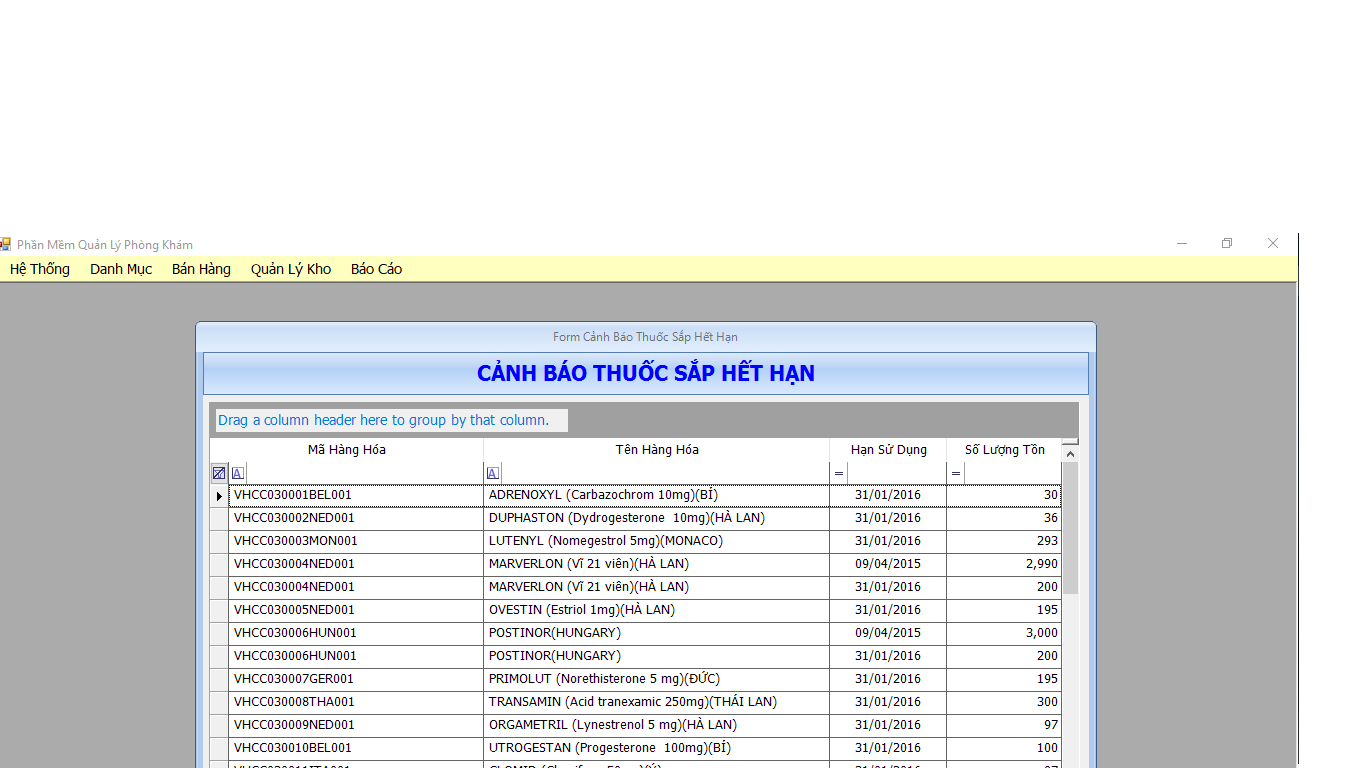Image resolution: width=1365 pixels, height=768 pixels.
Task: Sort by the Tên Hàng Hóa column header
Action: click(x=657, y=450)
